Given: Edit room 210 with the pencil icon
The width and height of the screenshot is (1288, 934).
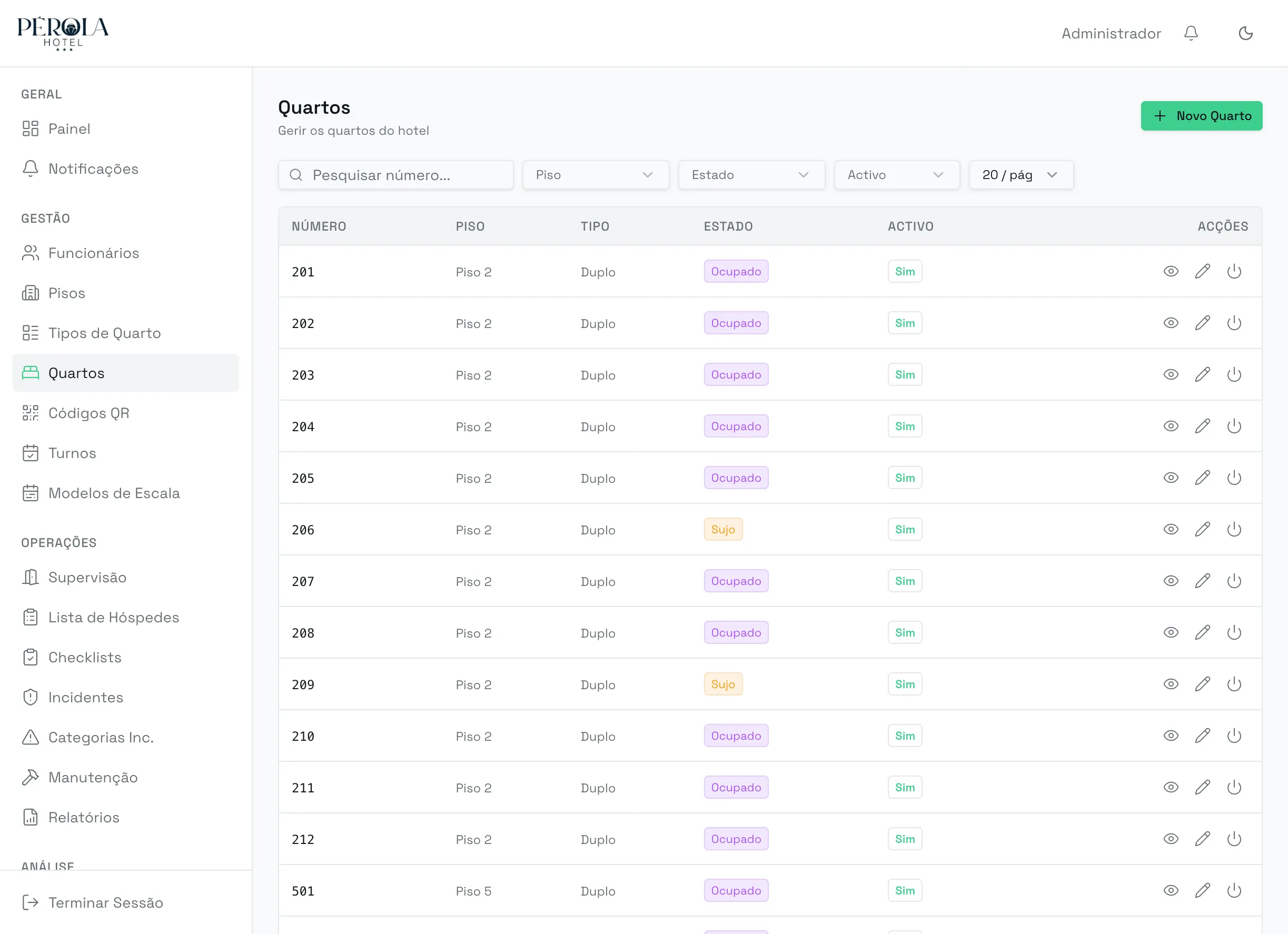Looking at the screenshot, I should [x=1202, y=736].
